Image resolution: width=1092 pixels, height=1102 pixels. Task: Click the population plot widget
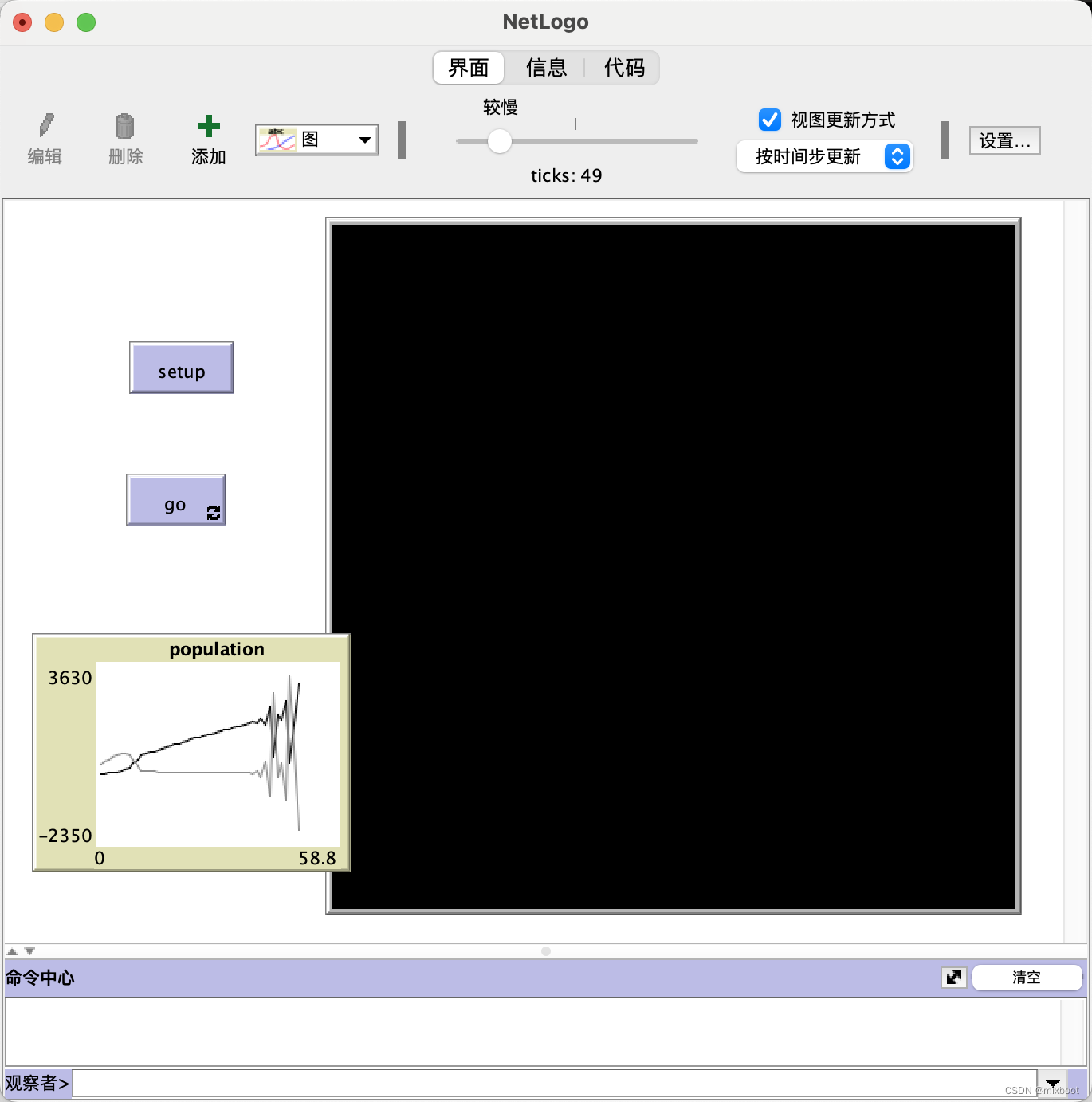point(191,754)
